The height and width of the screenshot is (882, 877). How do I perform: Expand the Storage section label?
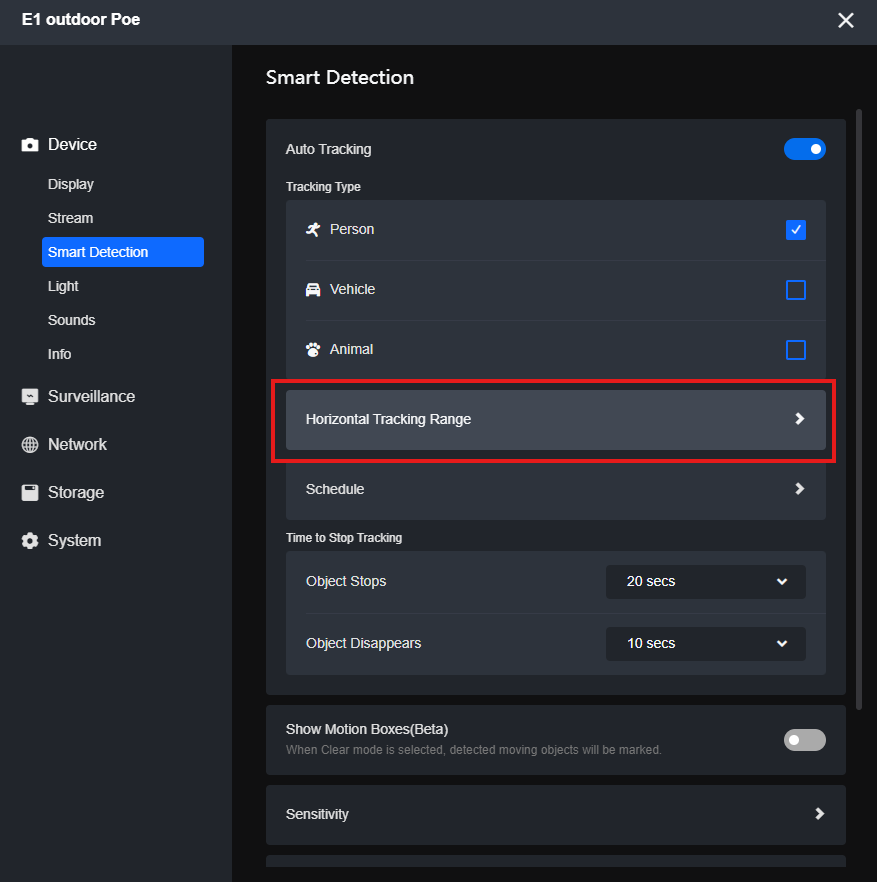click(x=76, y=493)
